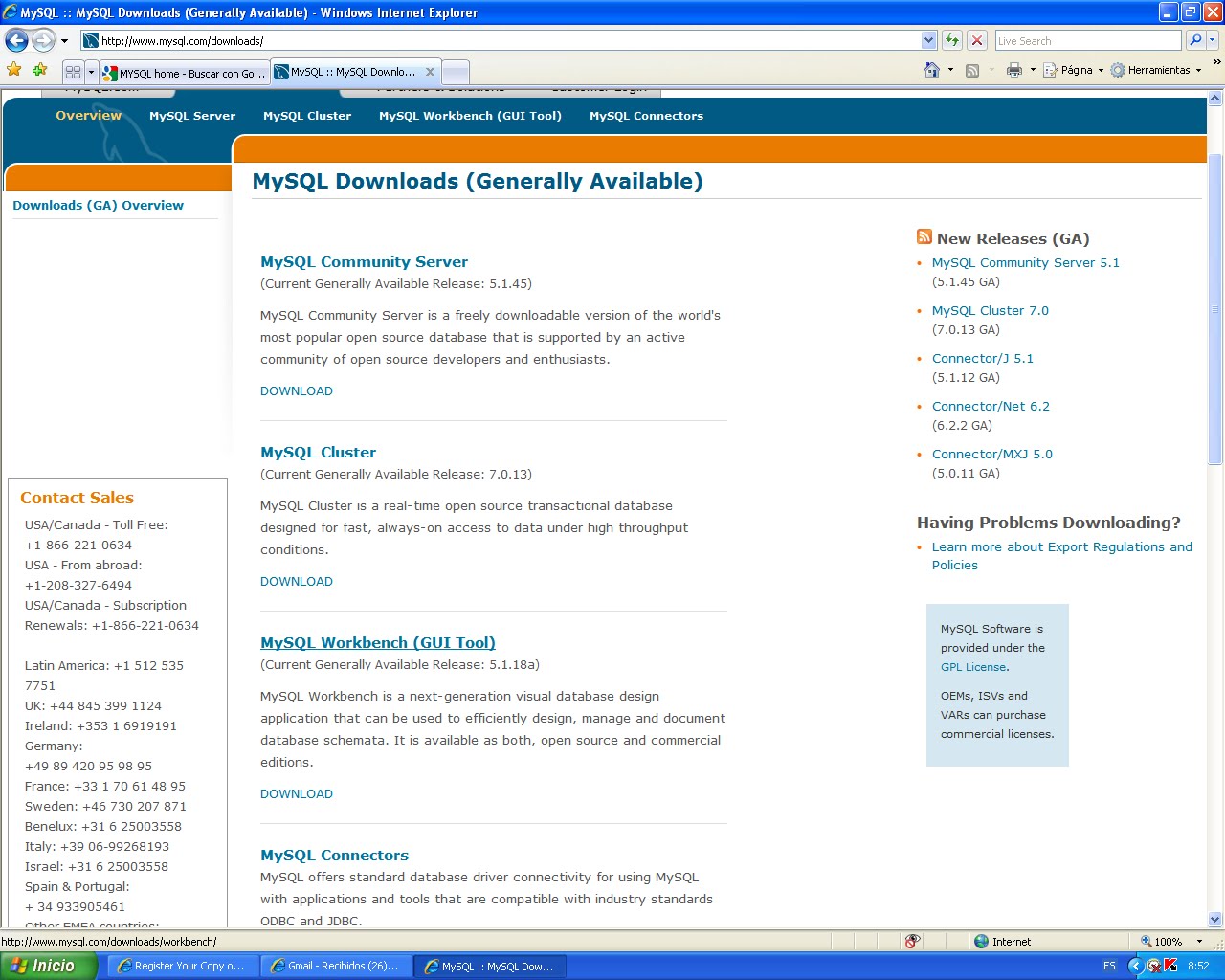Expand hidden tray icons arrow
1225x980 pixels.
tap(1136, 966)
